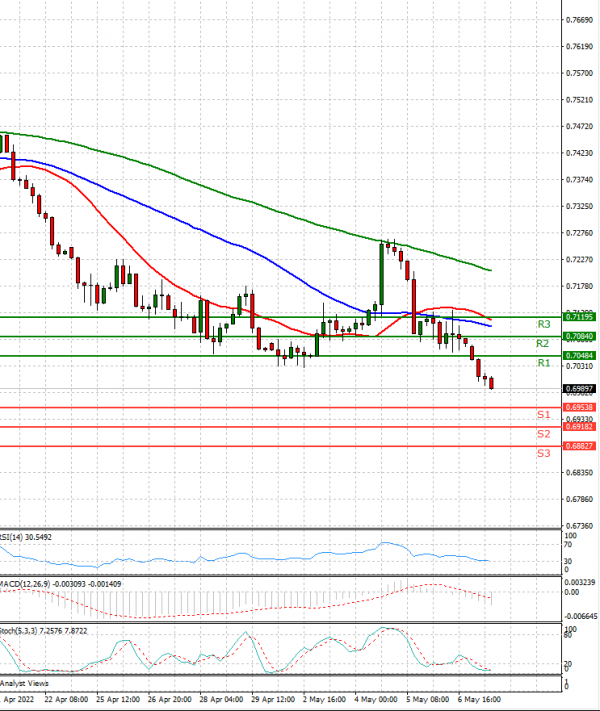Click the Analyst Views label
This screenshot has width=600, height=711.
pos(24,683)
